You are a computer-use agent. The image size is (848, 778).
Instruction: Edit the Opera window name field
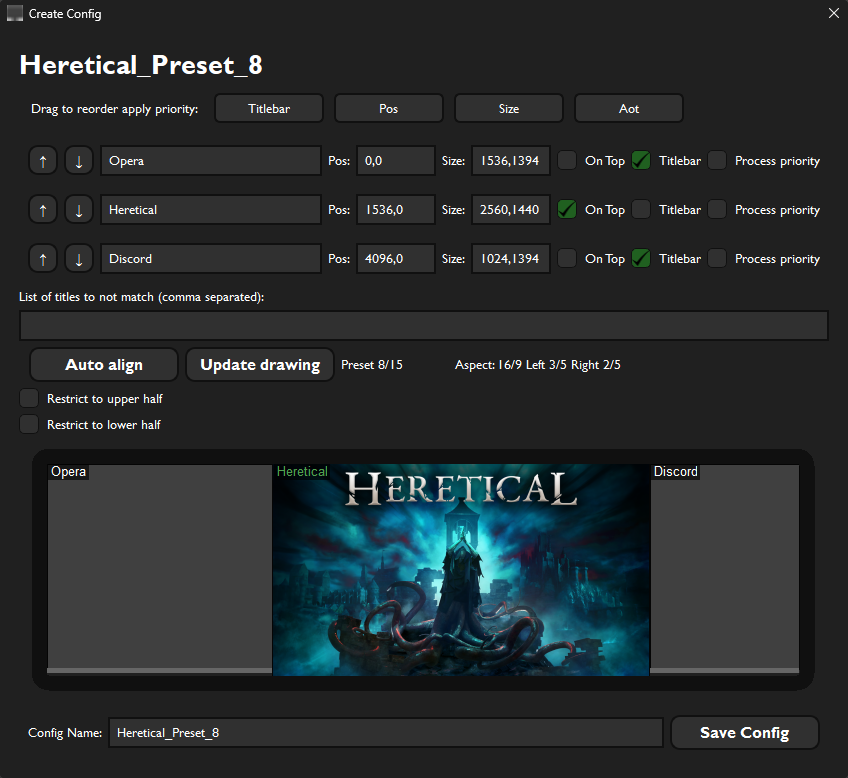click(211, 161)
